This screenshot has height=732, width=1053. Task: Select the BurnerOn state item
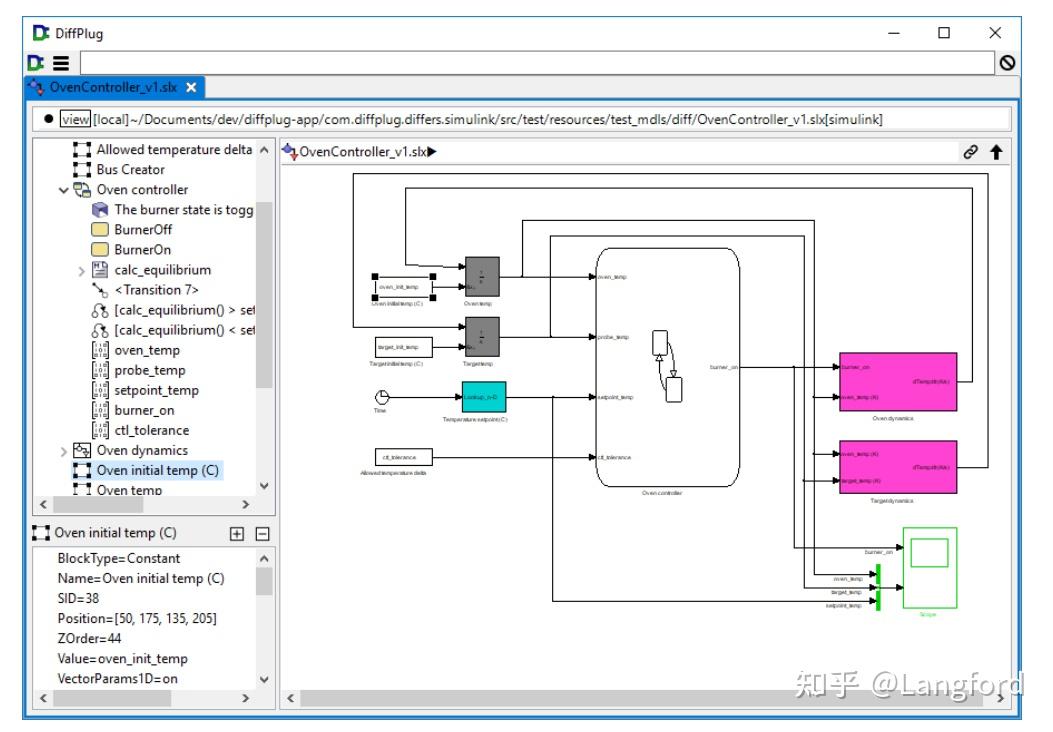(142, 250)
